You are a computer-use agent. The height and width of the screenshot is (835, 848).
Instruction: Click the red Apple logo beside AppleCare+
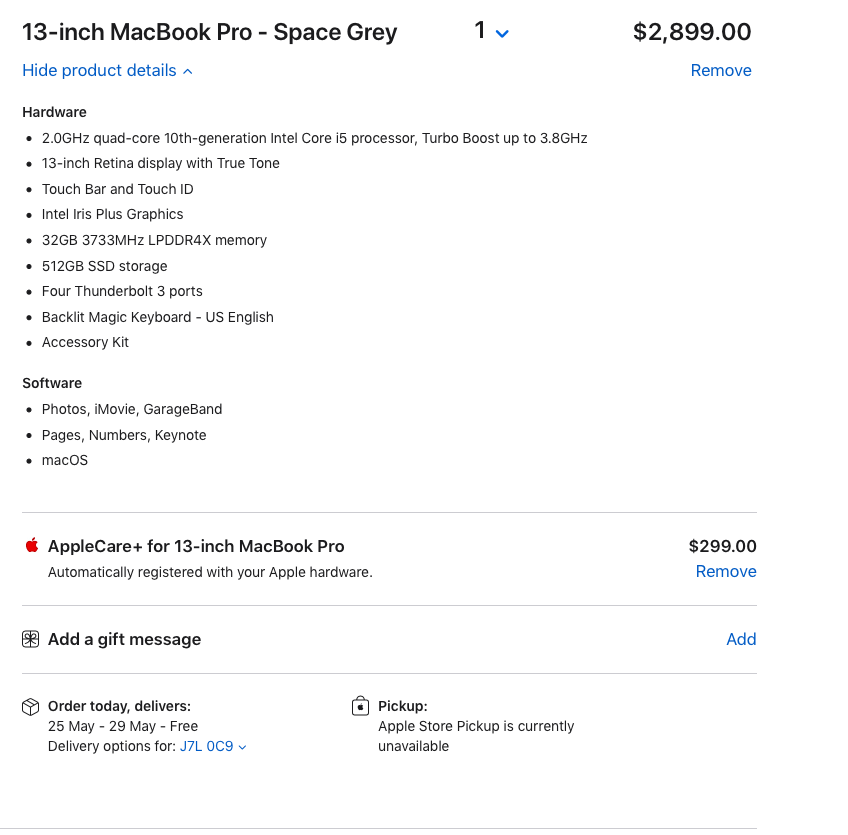click(x=32, y=545)
